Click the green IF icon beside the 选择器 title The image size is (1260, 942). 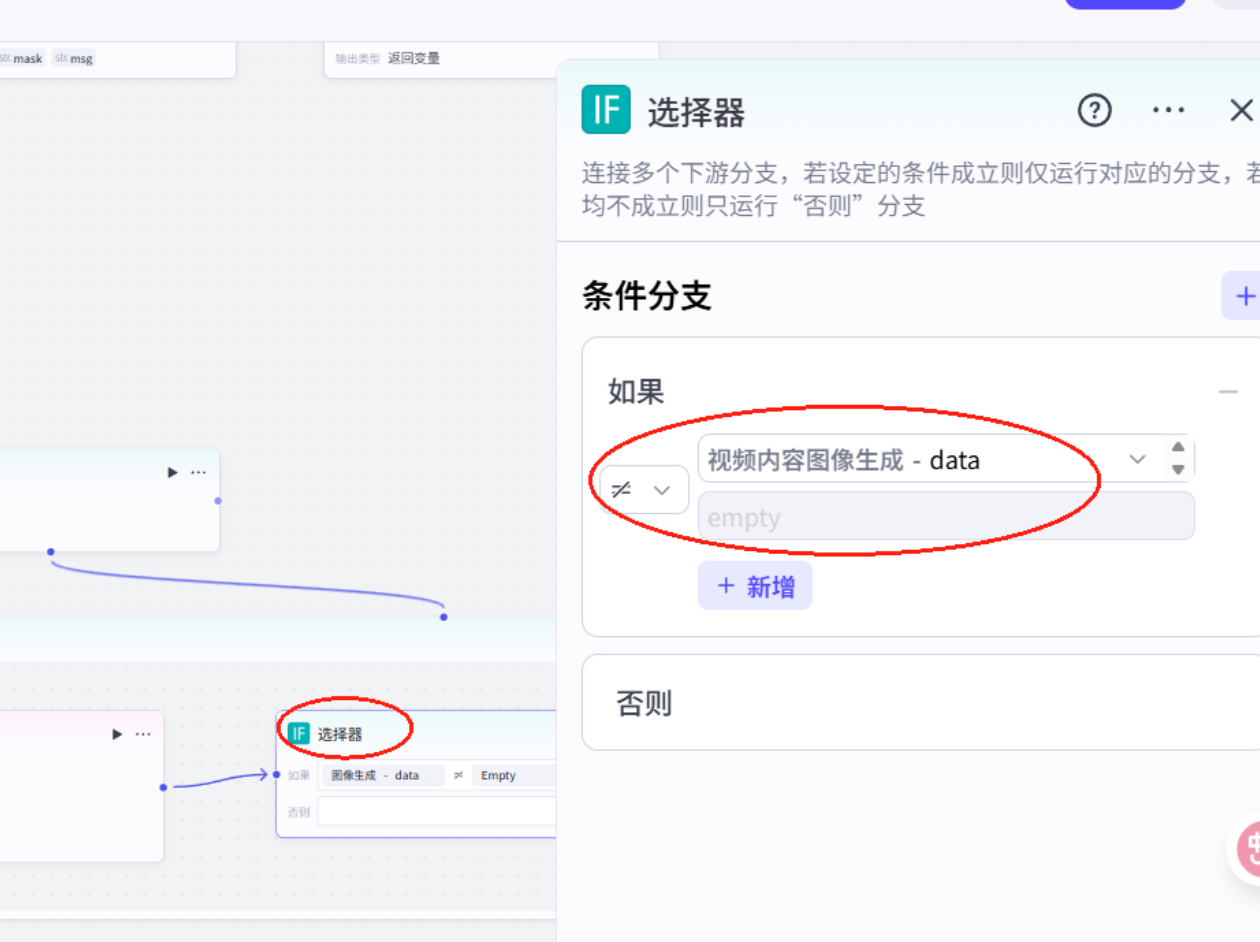click(605, 110)
